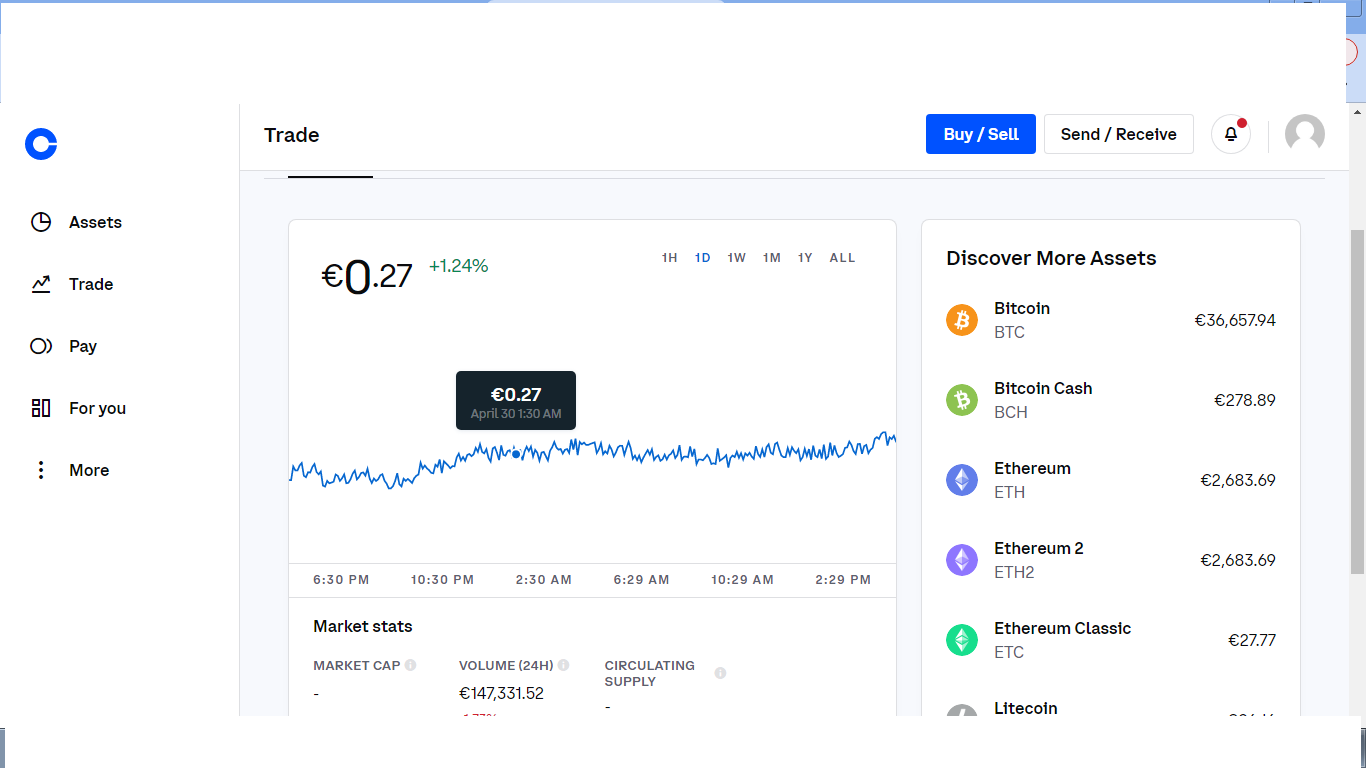Click the Market stats heading
This screenshot has width=1366, height=768.
pyautogui.click(x=363, y=626)
